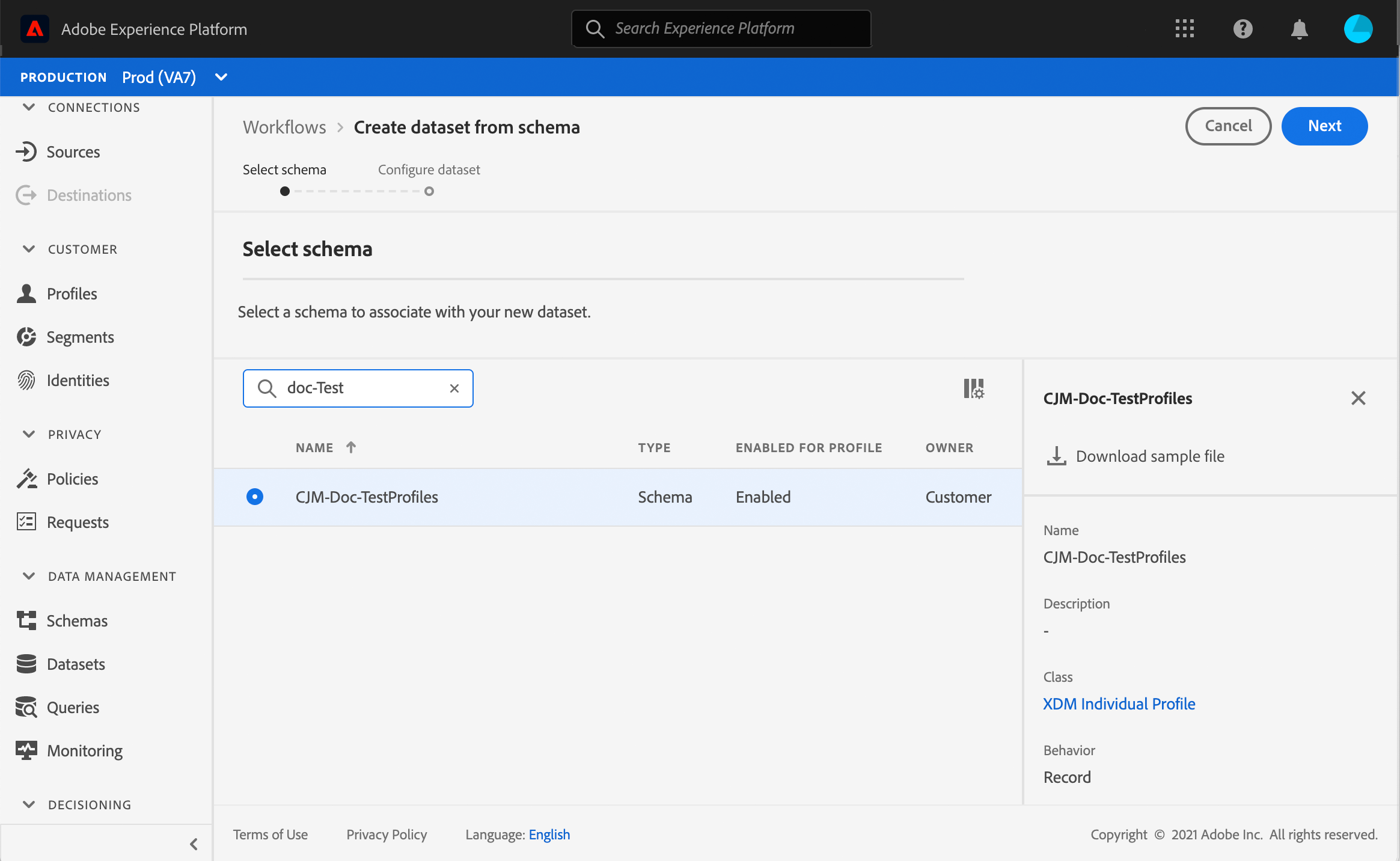Navigate to Workflows breadcrumb
Viewport: 1400px width, 861px height.
click(x=284, y=127)
